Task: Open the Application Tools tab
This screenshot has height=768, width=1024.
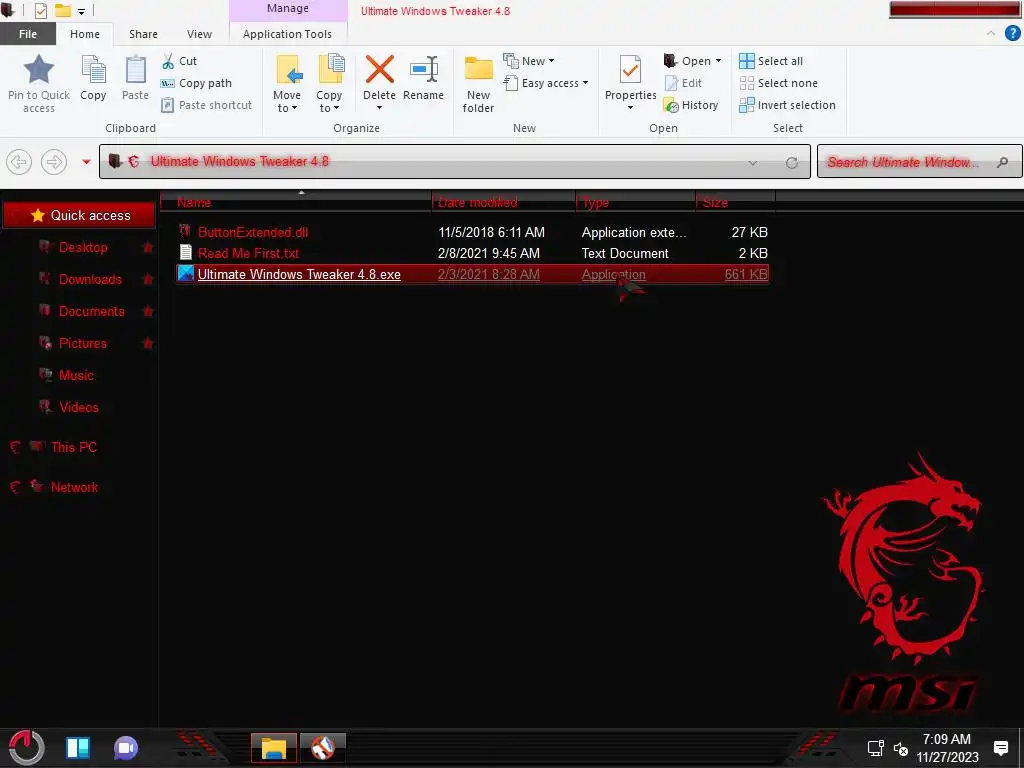Action: [x=287, y=34]
